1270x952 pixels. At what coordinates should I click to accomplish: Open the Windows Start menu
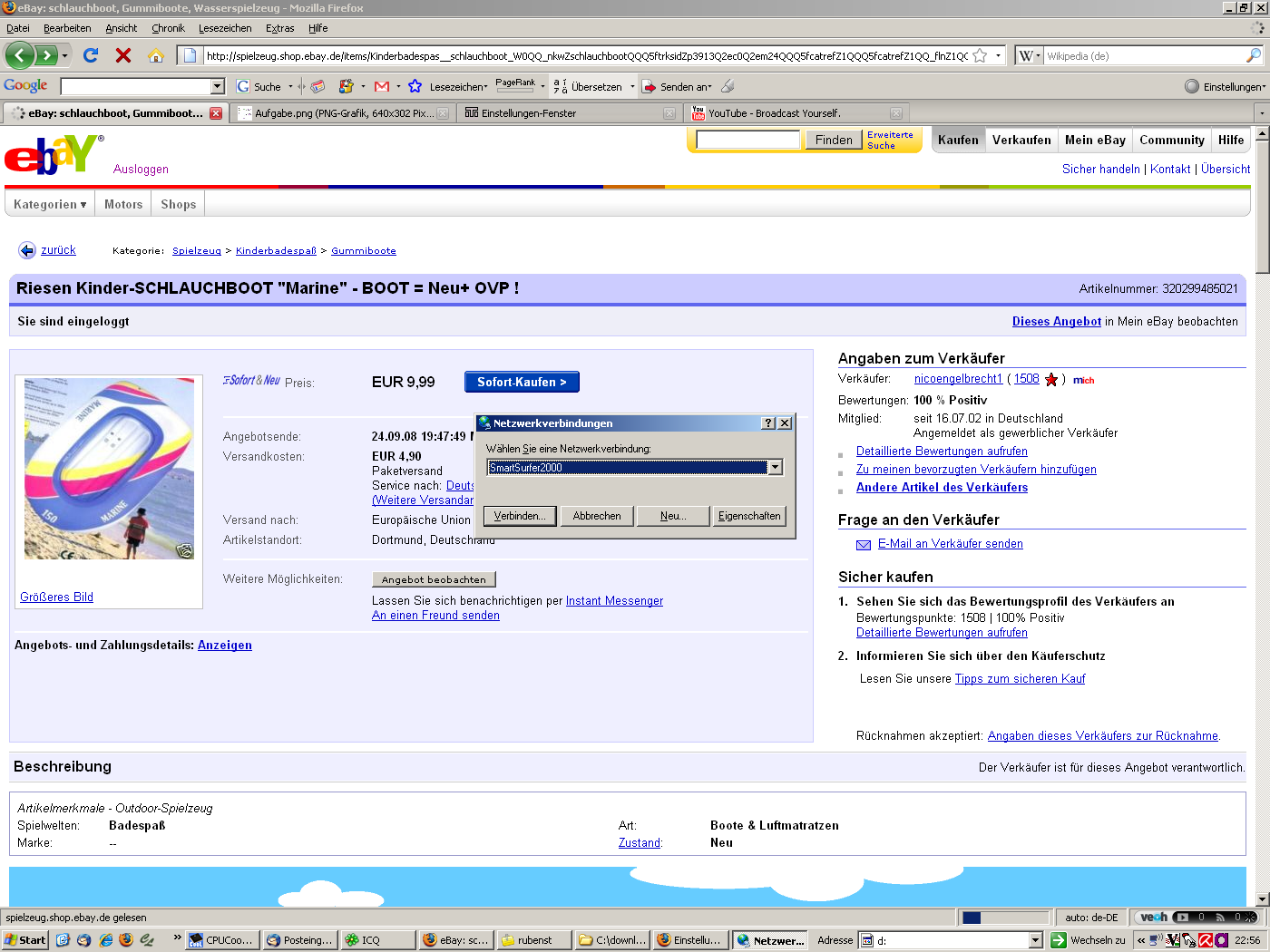pos(24,940)
